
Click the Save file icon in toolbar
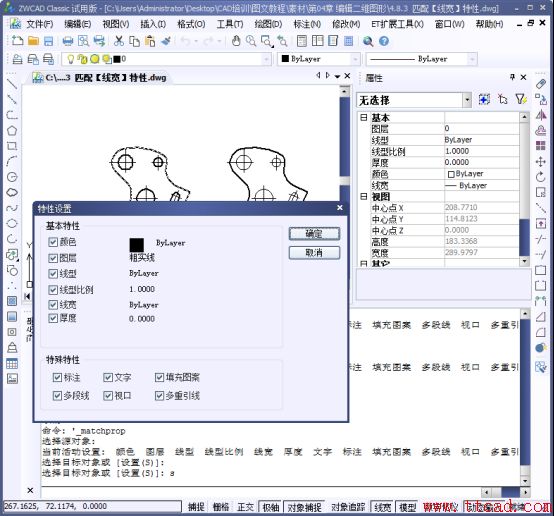pyautogui.click(x=48, y=41)
